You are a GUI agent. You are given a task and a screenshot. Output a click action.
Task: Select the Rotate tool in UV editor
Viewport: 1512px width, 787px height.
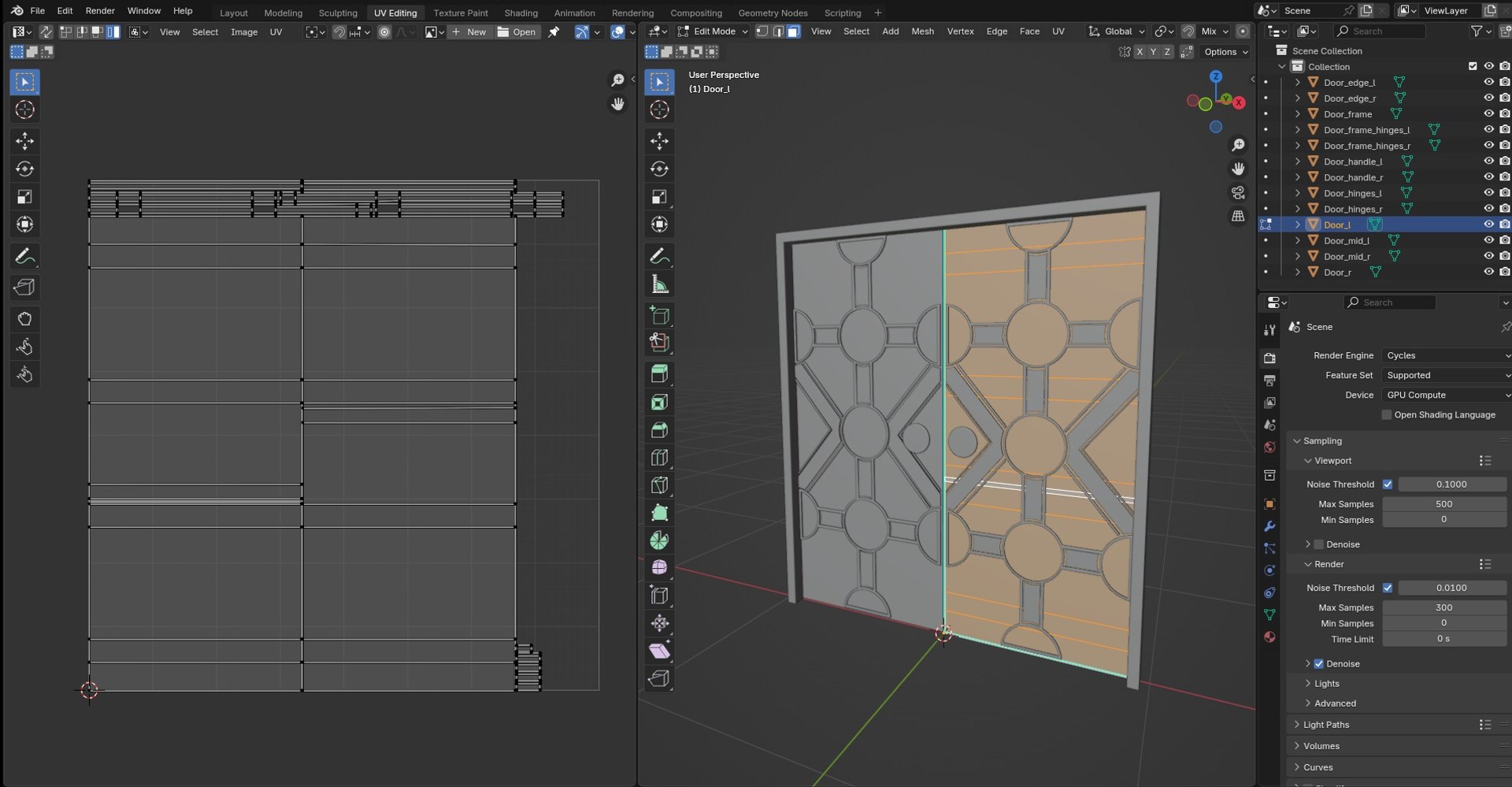click(24, 169)
